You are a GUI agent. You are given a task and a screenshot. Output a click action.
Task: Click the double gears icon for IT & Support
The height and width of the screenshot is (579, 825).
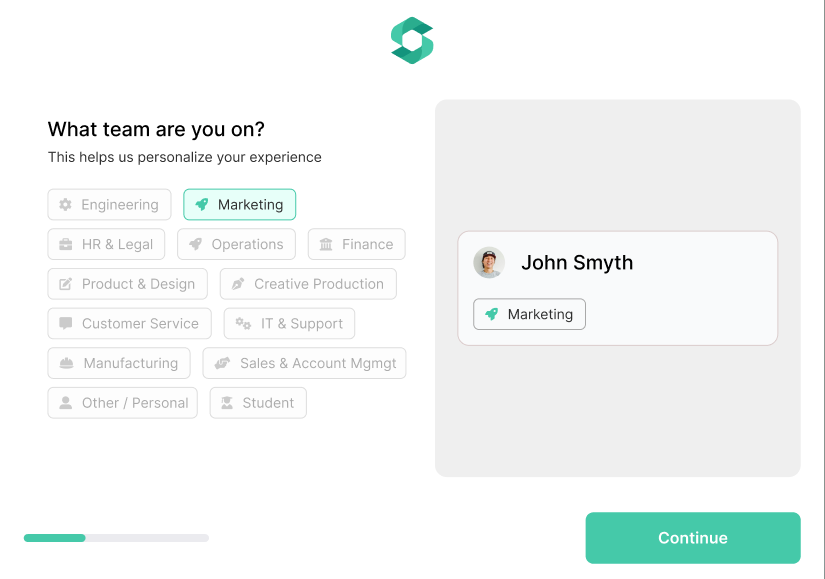[x=243, y=323]
